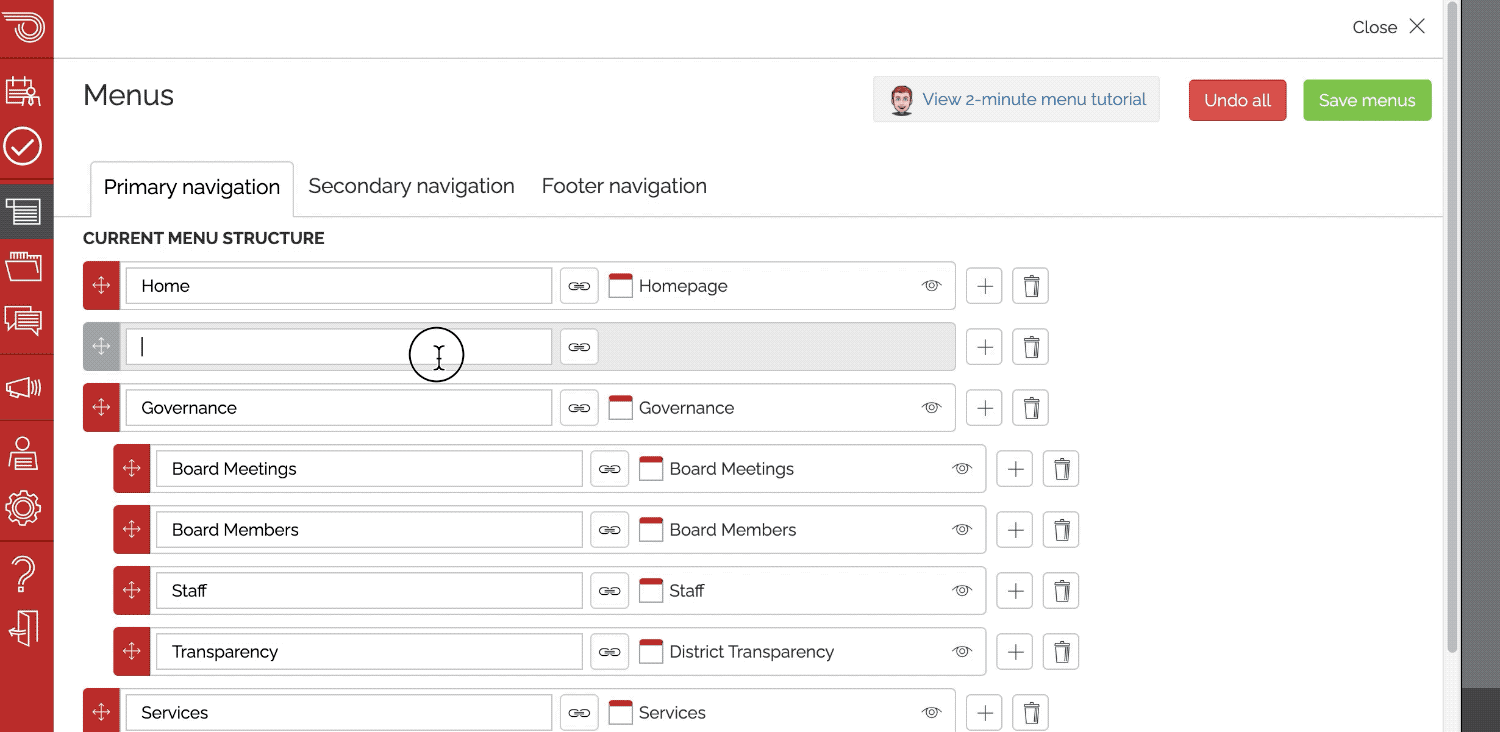Delete the Board Meetings menu item
The height and width of the screenshot is (732, 1500).
click(1061, 469)
